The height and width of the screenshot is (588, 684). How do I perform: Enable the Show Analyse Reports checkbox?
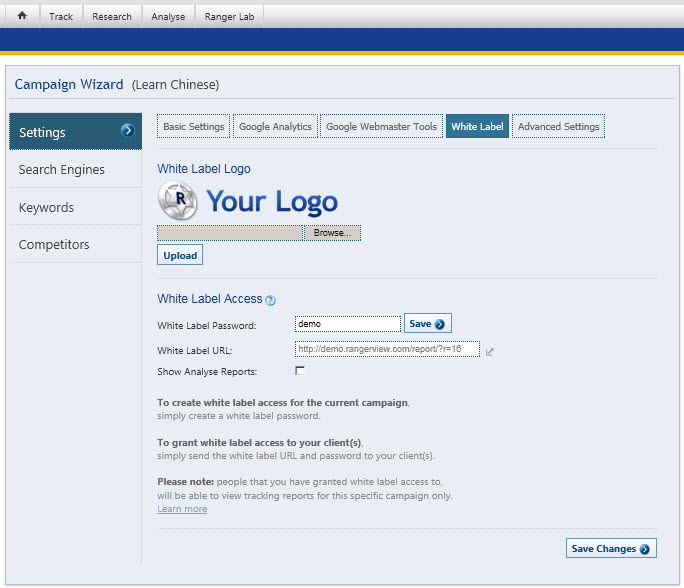300,371
